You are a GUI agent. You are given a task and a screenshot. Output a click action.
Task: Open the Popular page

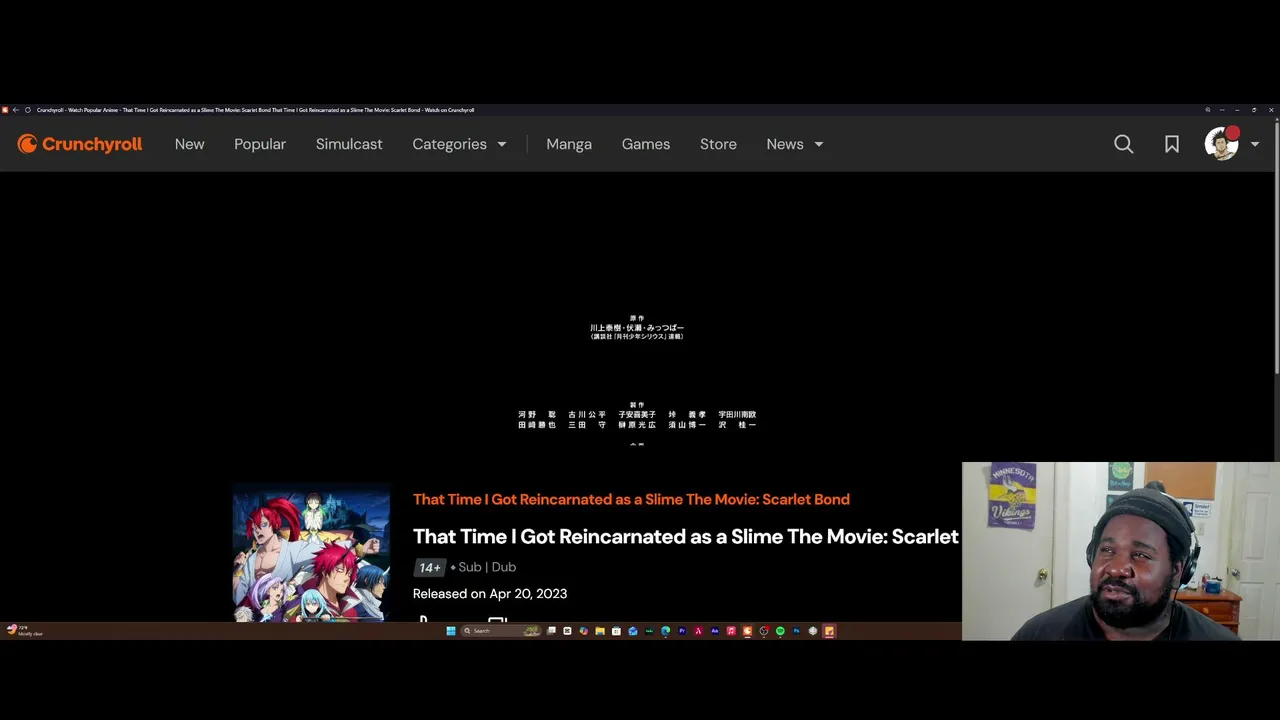[x=260, y=144]
